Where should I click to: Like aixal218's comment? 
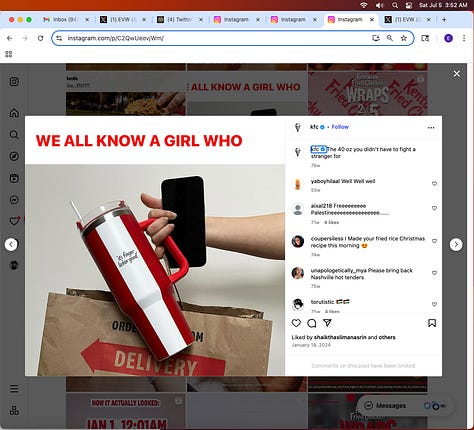[x=434, y=208]
